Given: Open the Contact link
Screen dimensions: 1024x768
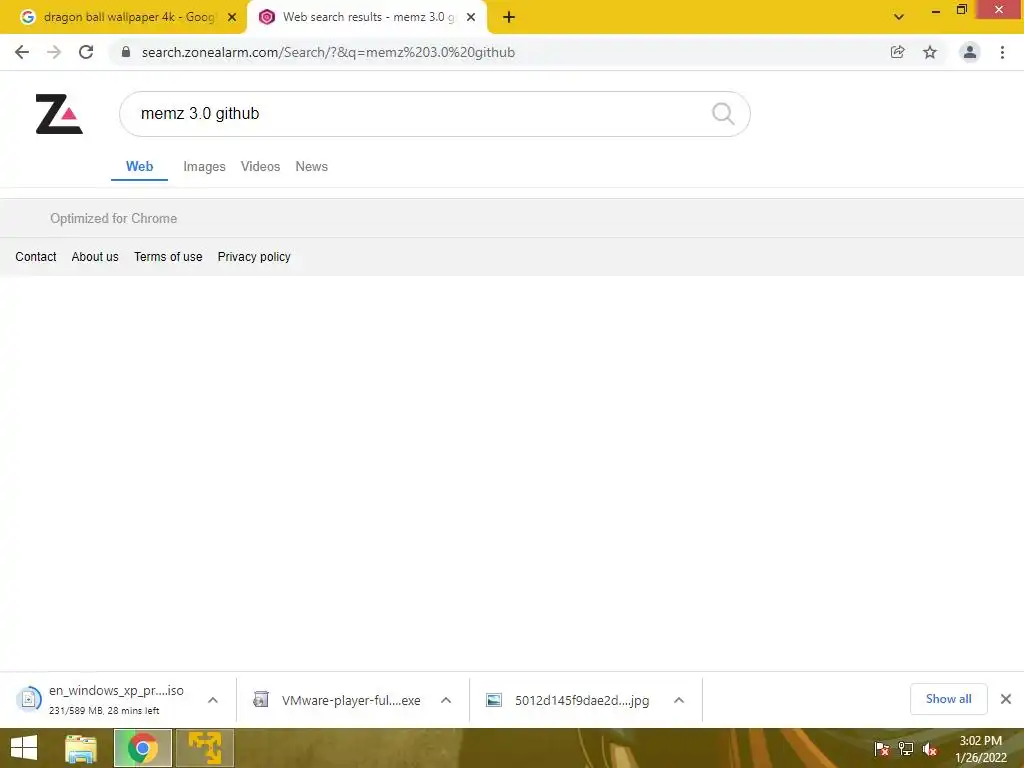Looking at the screenshot, I should [36, 257].
